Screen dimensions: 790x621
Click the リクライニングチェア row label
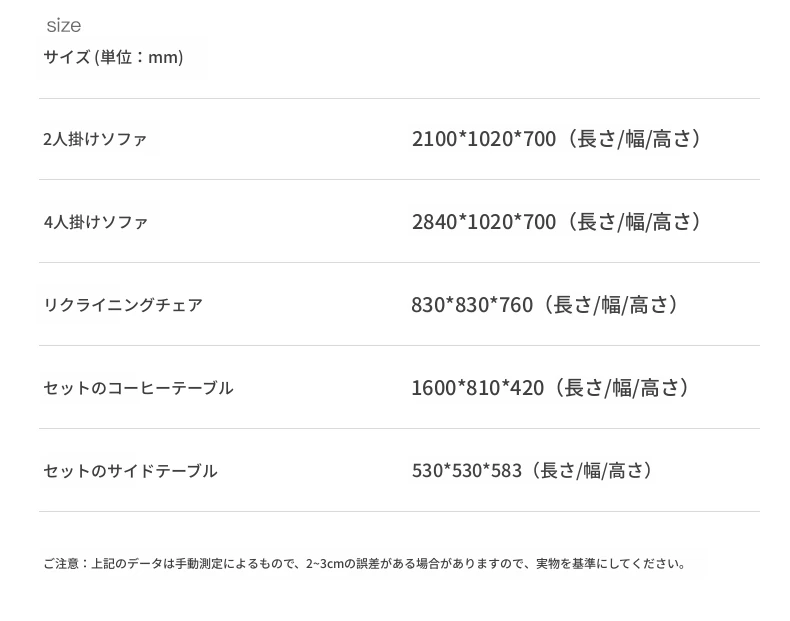pyautogui.click(x=123, y=305)
